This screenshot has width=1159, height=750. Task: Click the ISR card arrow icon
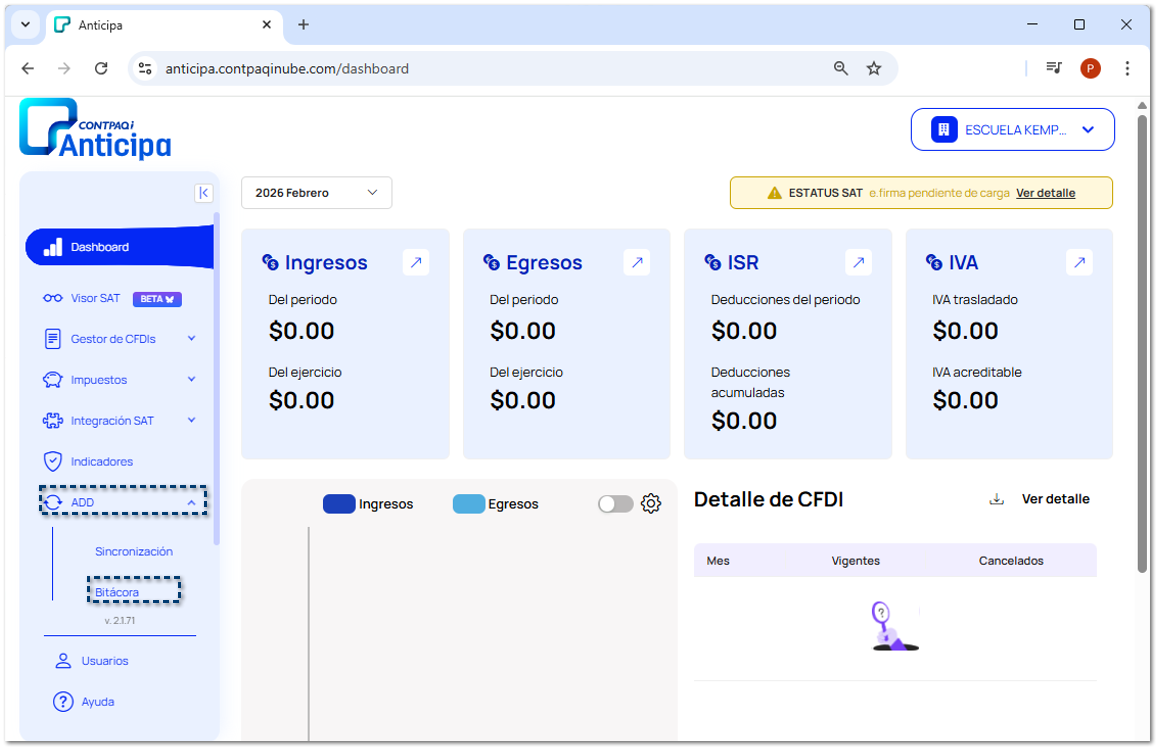[x=858, y=263]
